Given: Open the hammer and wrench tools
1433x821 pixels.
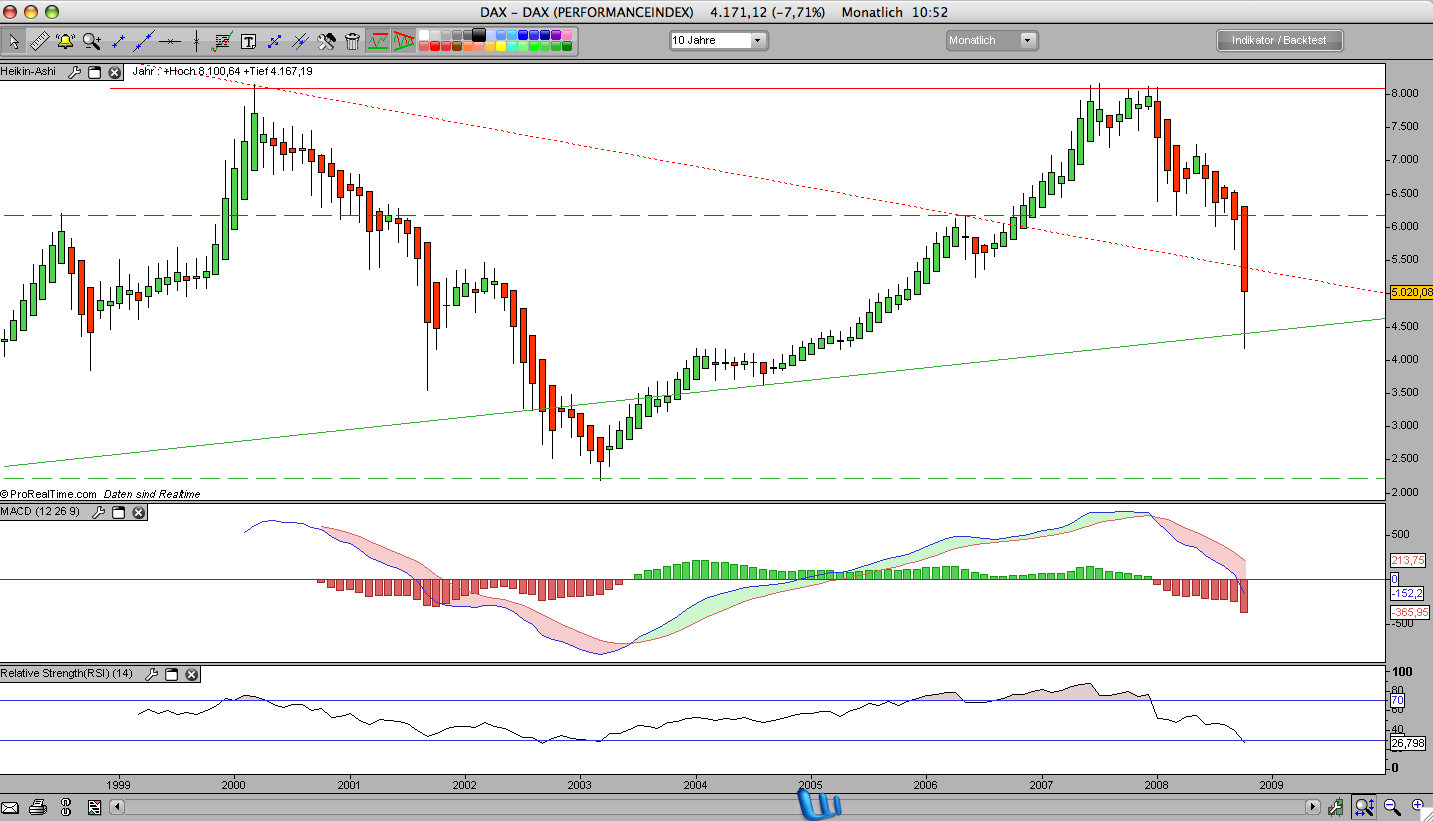Looking at the screenshot, I should coord(326,41).
